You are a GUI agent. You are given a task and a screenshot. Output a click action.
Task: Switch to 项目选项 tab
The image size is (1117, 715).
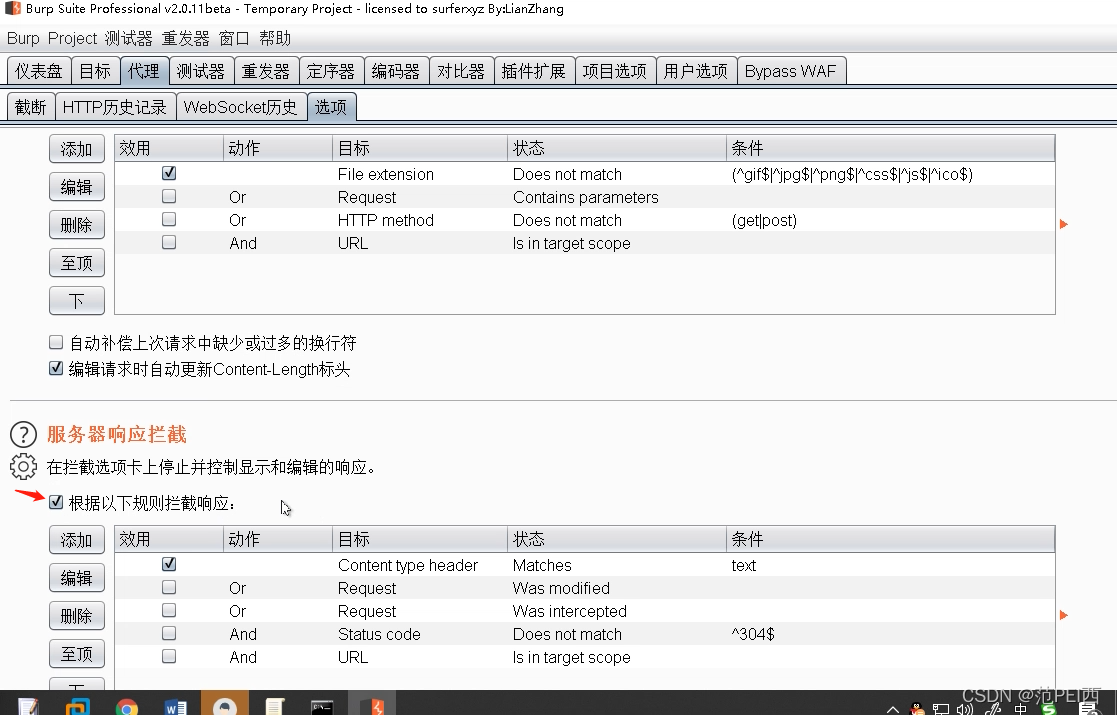coord(615,71)
